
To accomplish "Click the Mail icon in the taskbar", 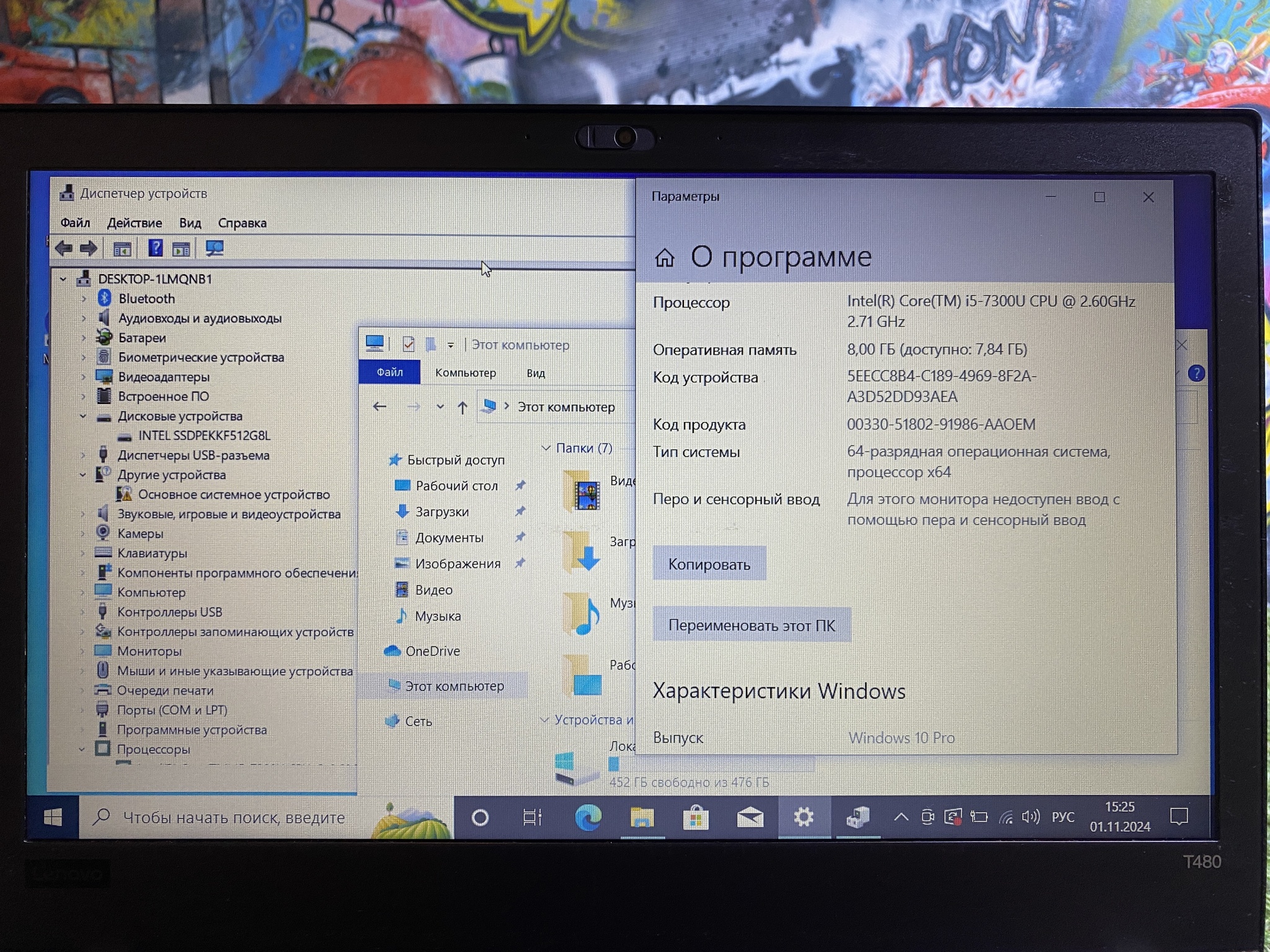I will point(750,818).
